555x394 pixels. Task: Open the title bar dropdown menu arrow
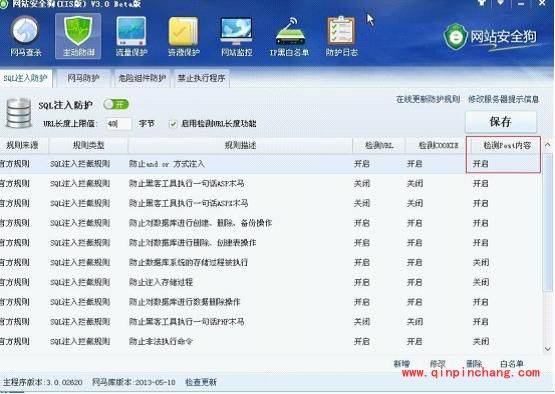[x=500, y=3]
